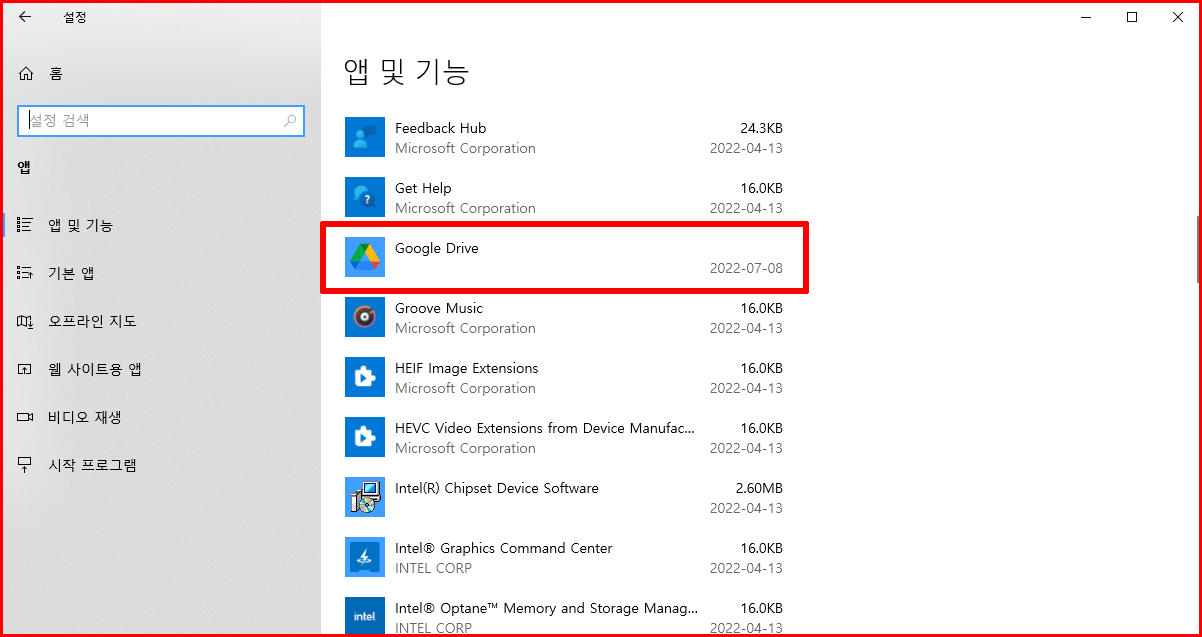Select Intel Optane Memory and Storage entry
The height and width of the screenshot is (637, 1202).
(x=547, y=608)
